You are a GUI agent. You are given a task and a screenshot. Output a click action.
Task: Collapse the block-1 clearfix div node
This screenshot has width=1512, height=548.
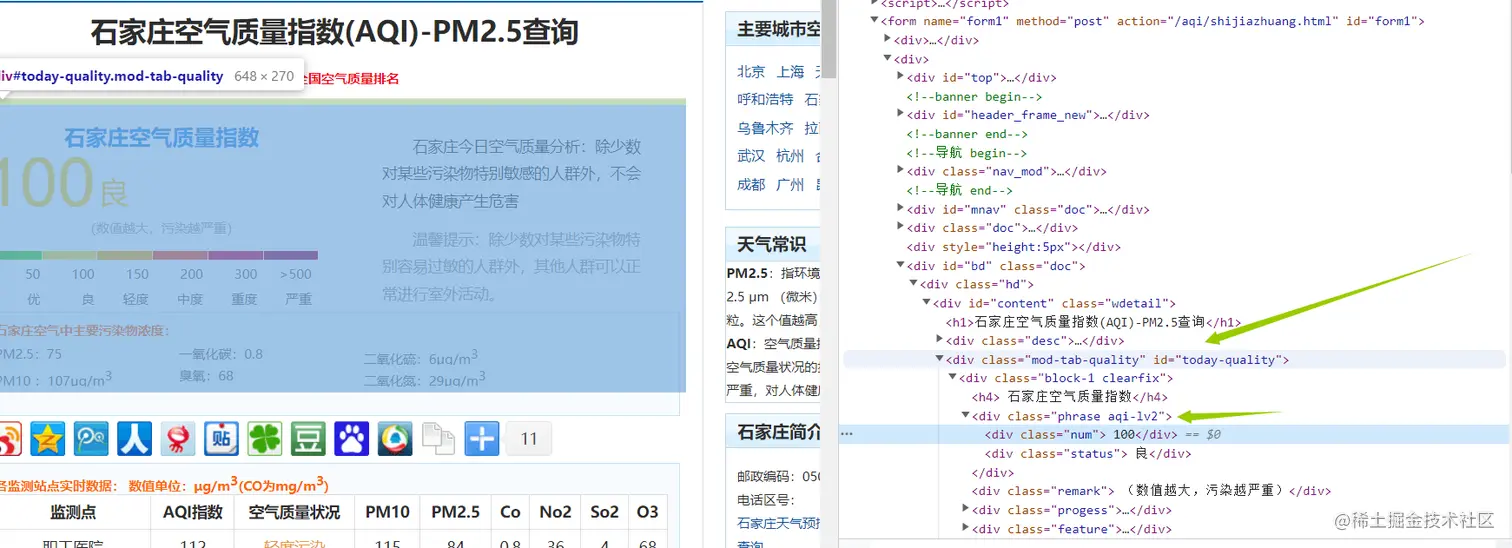click(x=952, y=378)
